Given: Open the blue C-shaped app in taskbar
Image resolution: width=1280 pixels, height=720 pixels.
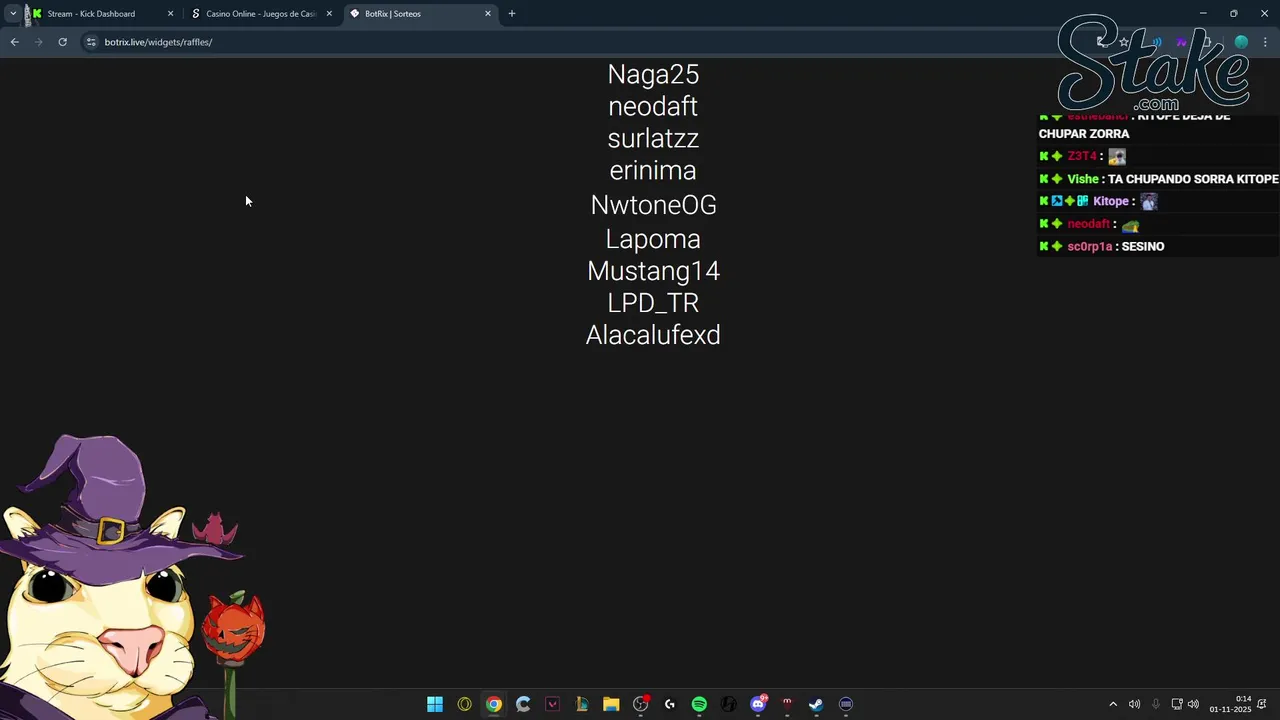Looking at the screenshot, I should point(523,704).
